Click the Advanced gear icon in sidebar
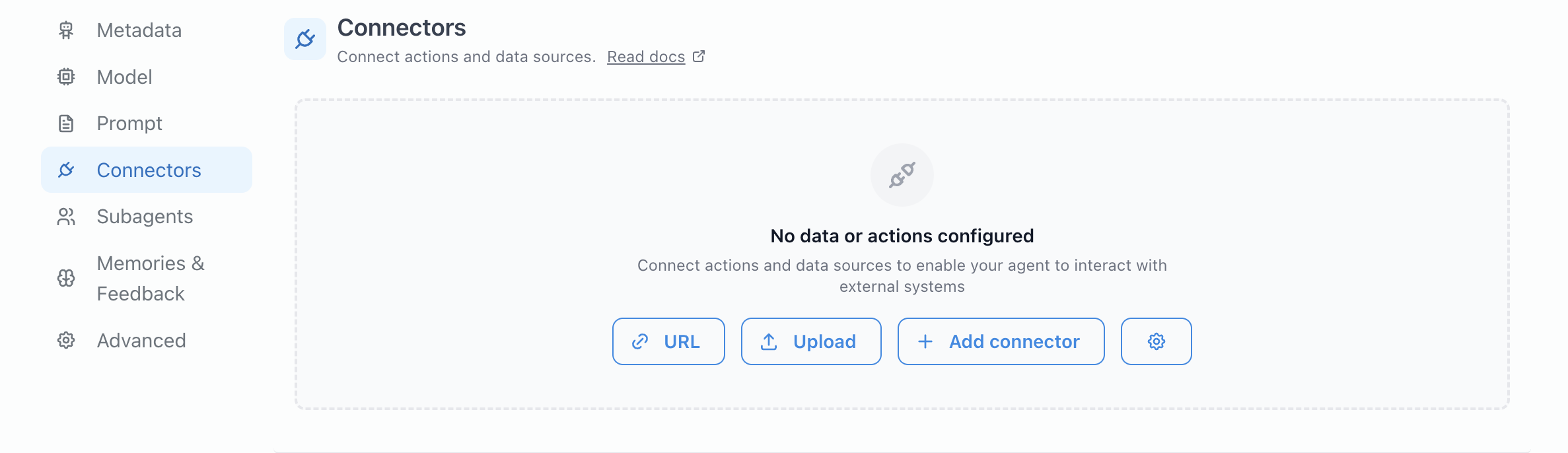 [66, 341]
